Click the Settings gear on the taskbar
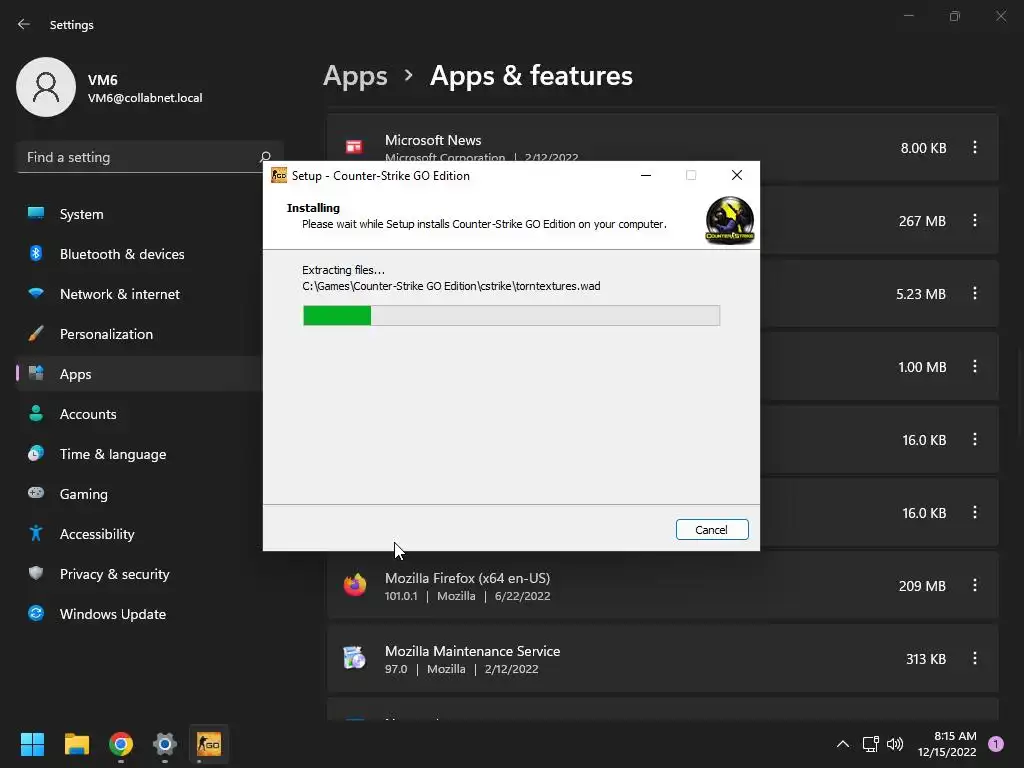This screenshot has width=1024, height=768. pos(165,744)
